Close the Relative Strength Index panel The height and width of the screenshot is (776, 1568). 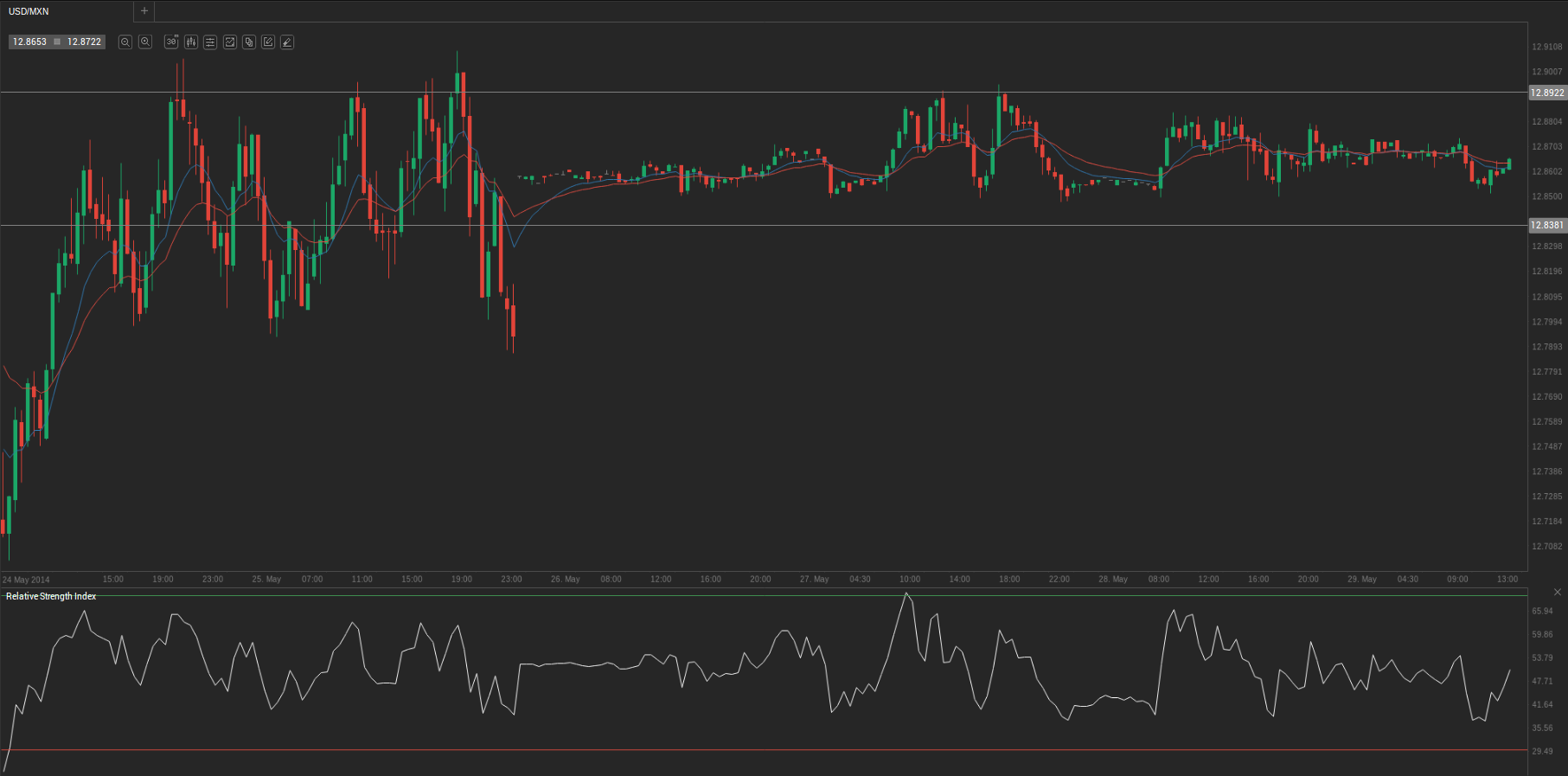pos(1557,593)
